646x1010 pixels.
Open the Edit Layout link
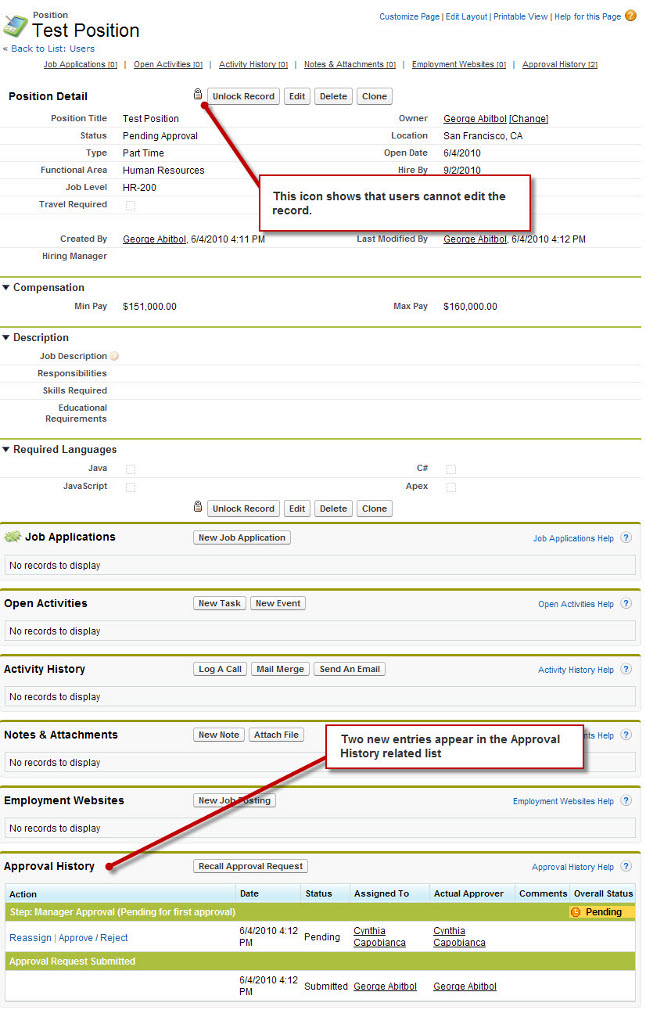pos(466,17)
